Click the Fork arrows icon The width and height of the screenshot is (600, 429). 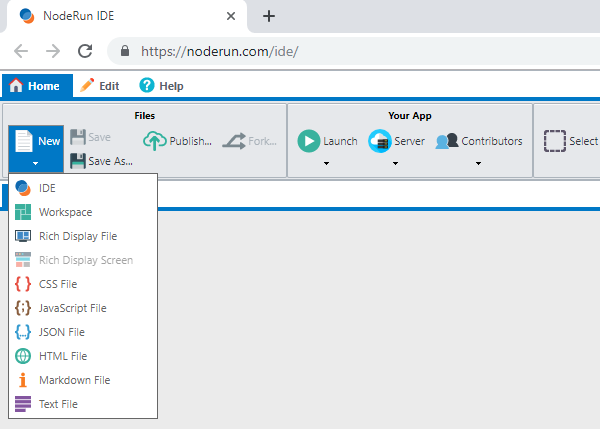[x=234, y=141]
